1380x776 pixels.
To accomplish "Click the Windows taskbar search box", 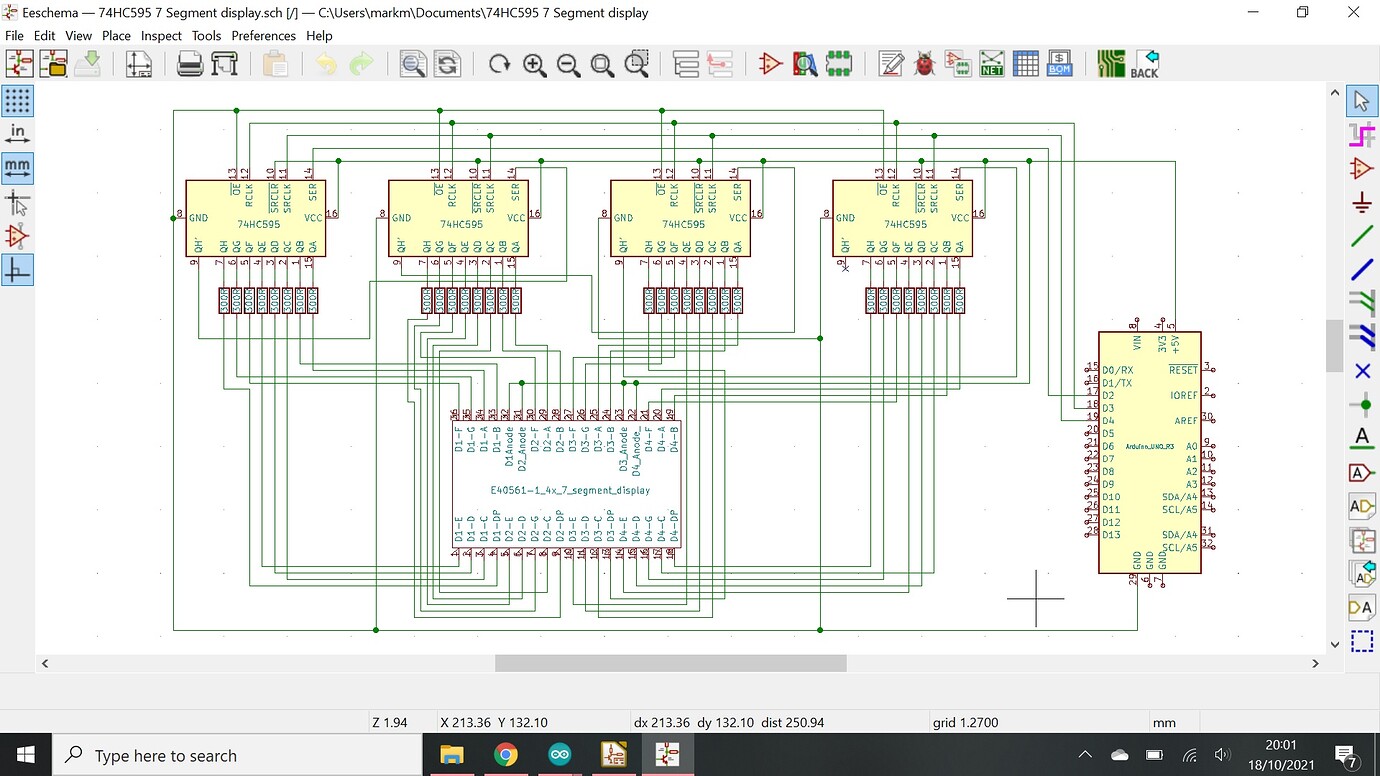I will 236,755.
